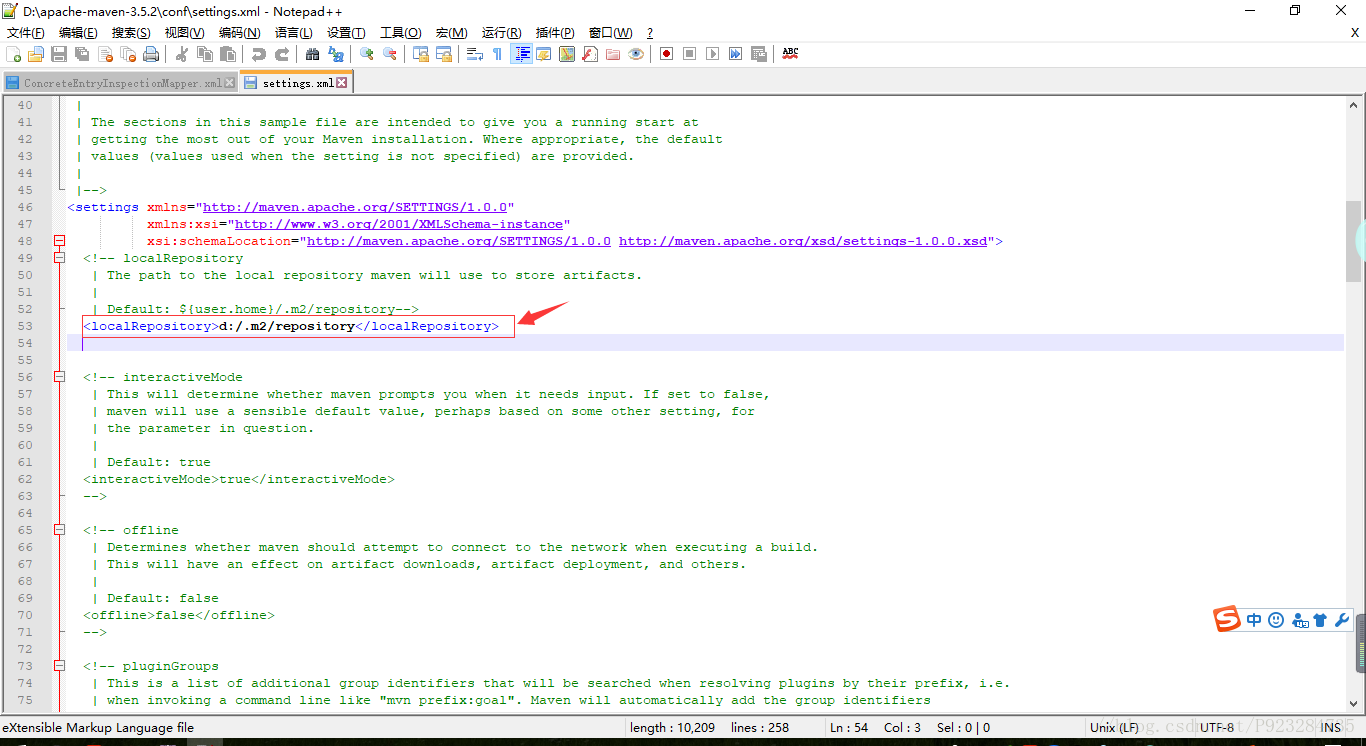
Task: Collapse the localRepository comment fold at line 49
Action: (59, 258)
